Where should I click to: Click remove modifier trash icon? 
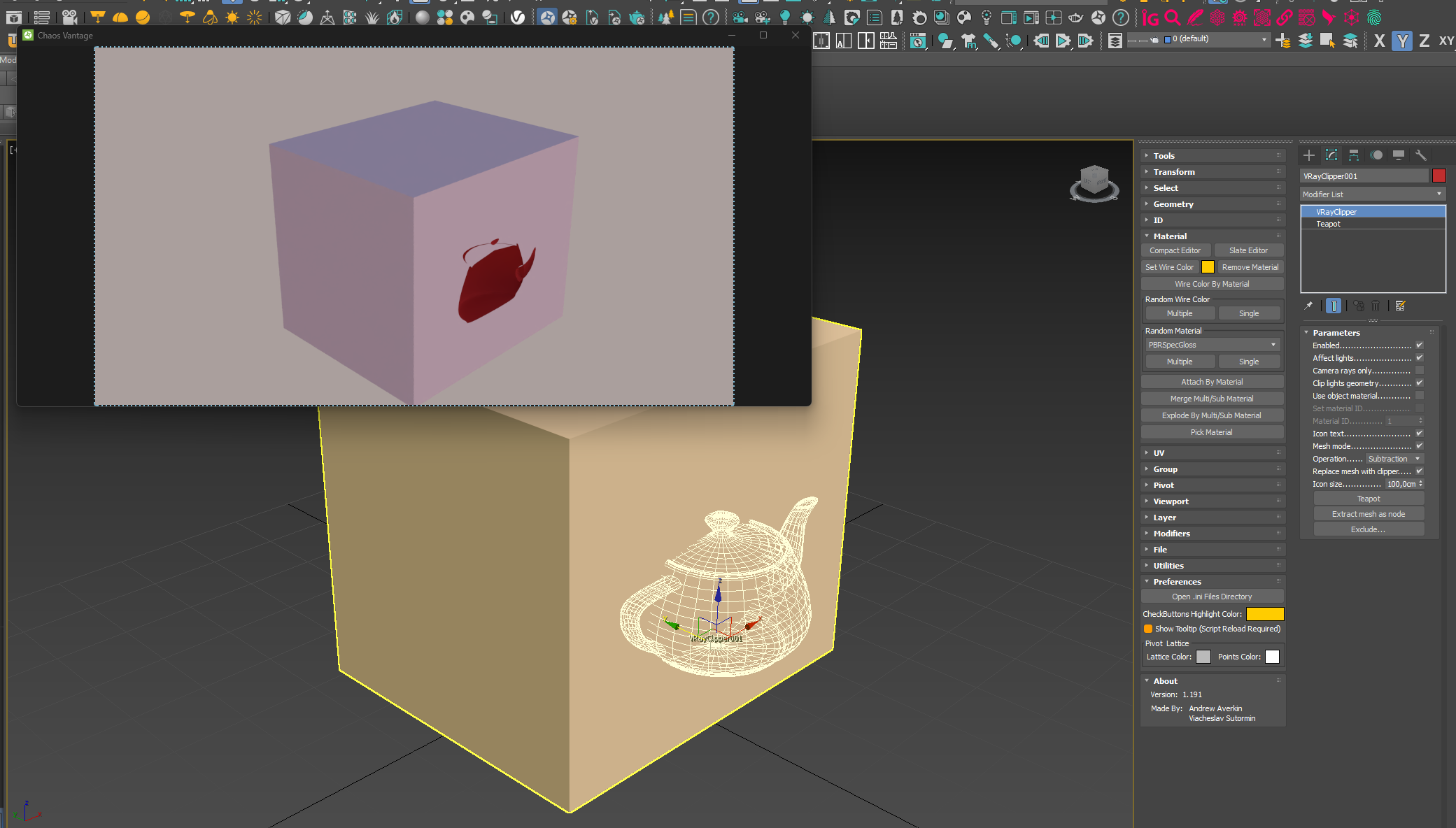pos(1376,306)
